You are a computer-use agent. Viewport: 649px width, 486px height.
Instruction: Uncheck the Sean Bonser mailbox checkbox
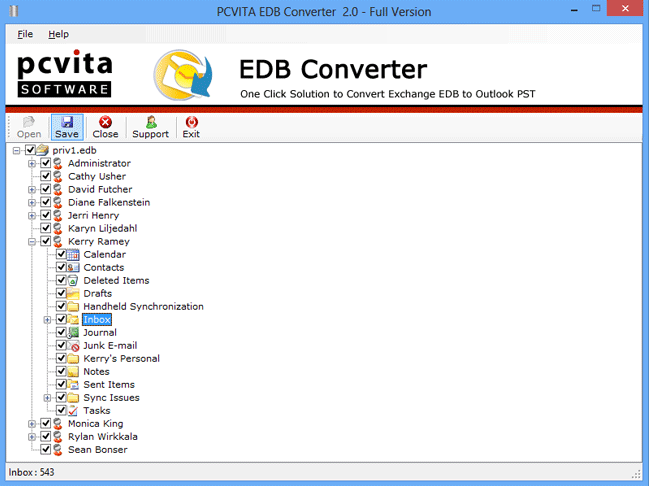(45, 449)
